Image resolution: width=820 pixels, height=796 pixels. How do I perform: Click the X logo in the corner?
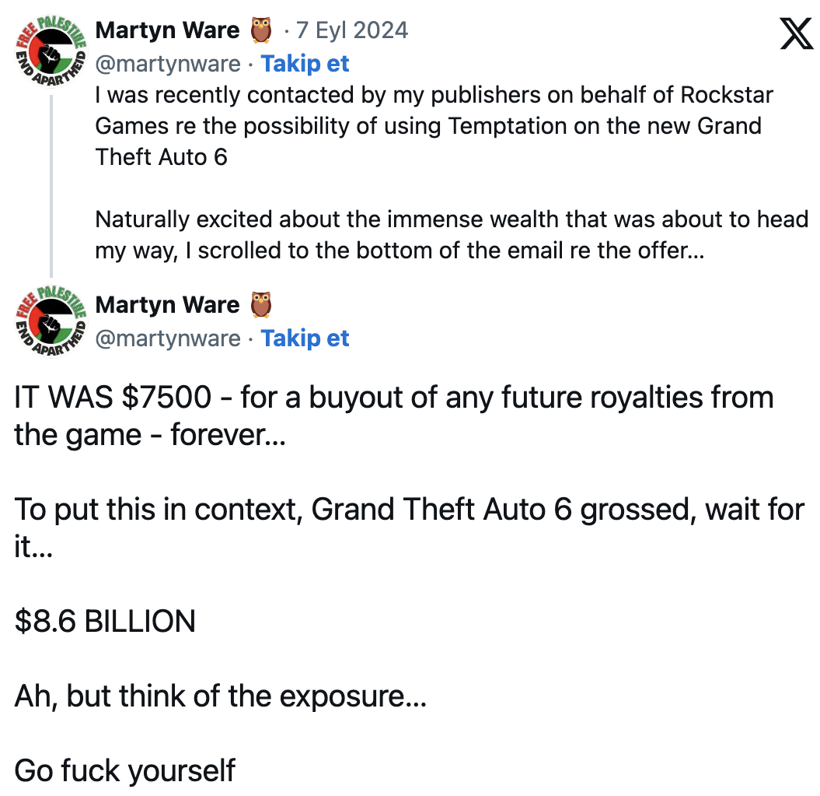(x=795, y=35)
